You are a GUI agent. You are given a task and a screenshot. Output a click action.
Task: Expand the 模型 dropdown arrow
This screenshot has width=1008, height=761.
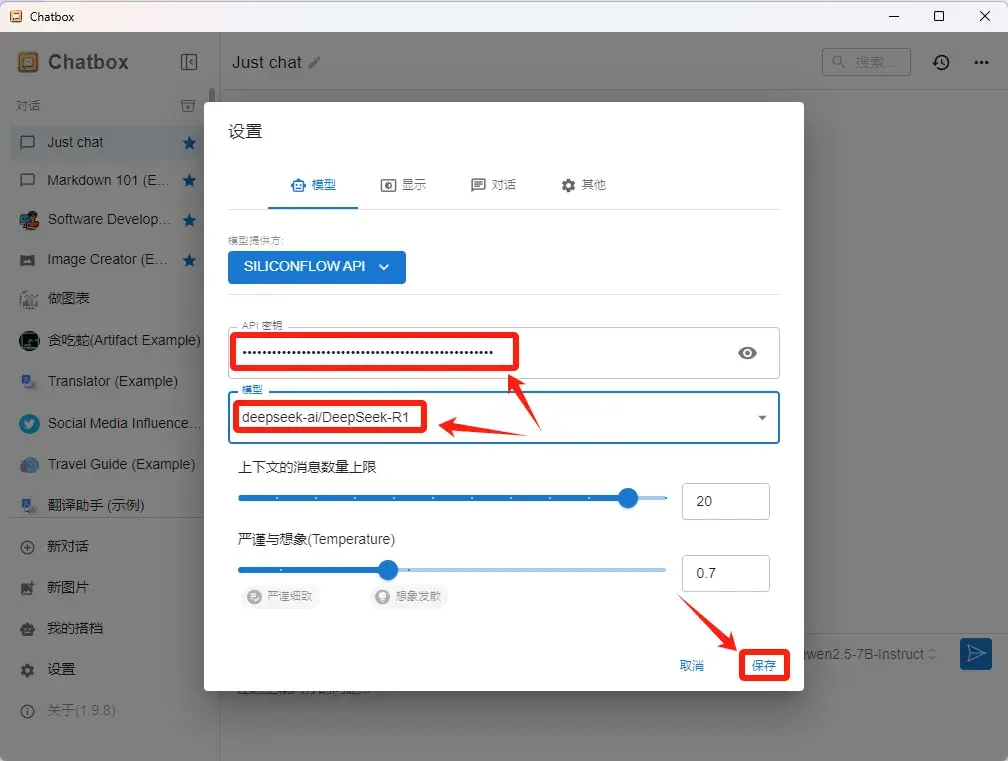(x=762, y=418)
